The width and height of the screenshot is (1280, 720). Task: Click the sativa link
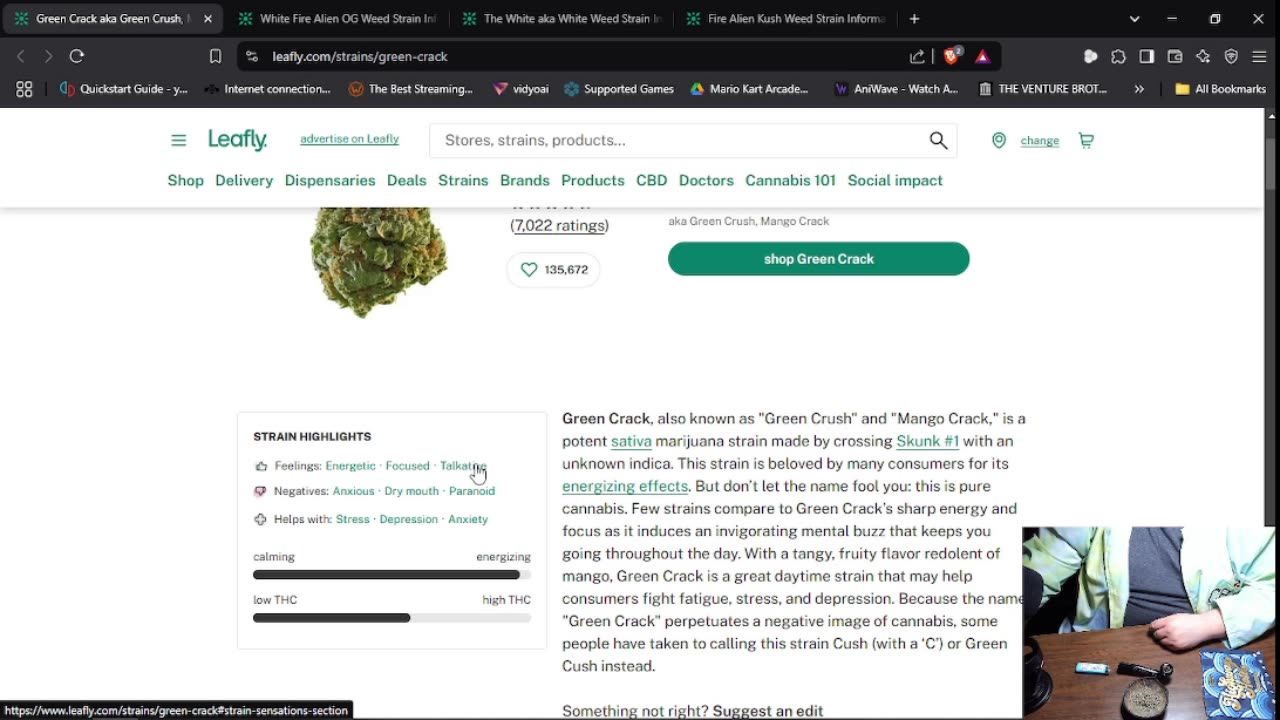click(631, 441)
